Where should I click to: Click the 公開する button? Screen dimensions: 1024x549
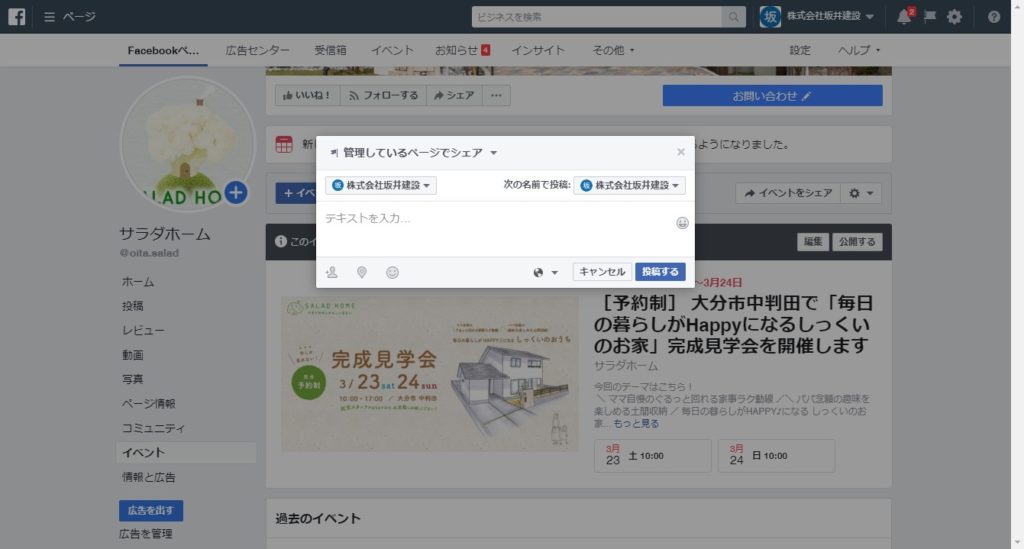point(857,242)
